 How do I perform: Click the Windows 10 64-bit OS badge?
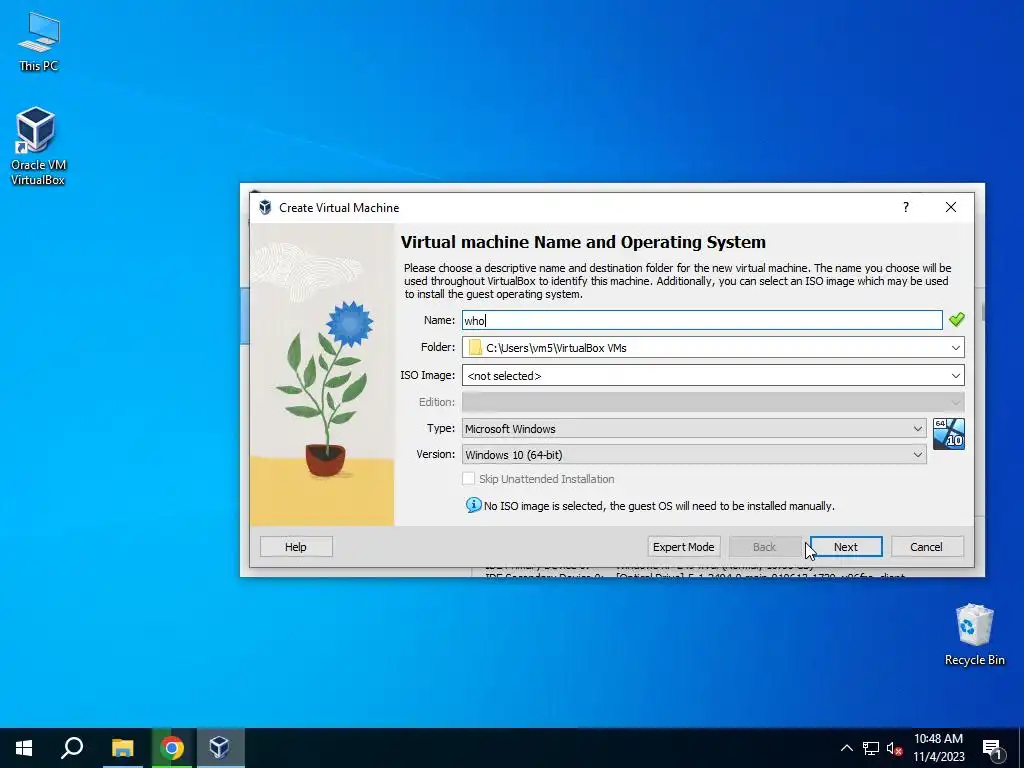point(948,434)
